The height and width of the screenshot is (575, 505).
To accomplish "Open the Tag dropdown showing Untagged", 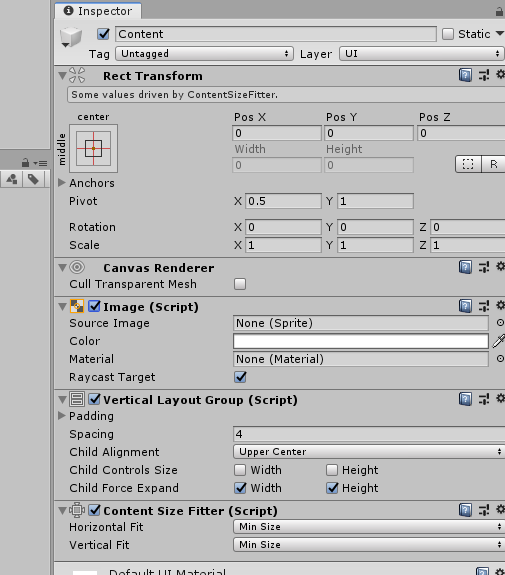I will click(204, 54).
